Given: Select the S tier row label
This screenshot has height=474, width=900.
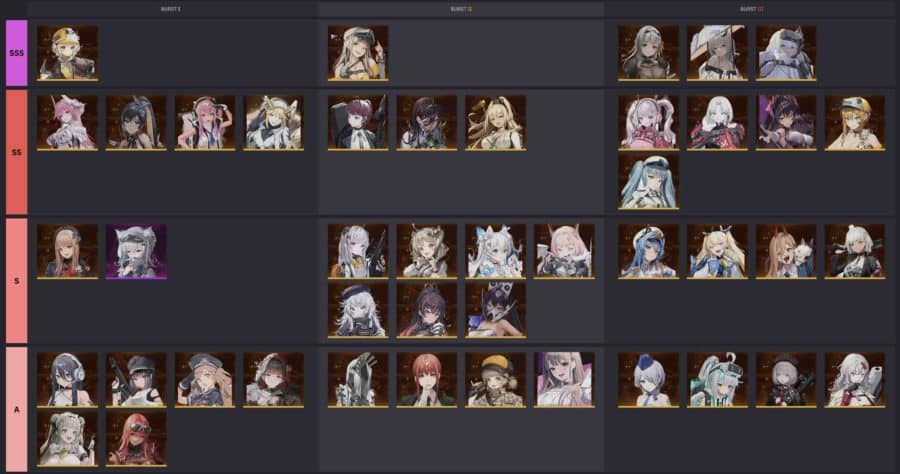Looking at the screenshot, I should coord(17,281).
